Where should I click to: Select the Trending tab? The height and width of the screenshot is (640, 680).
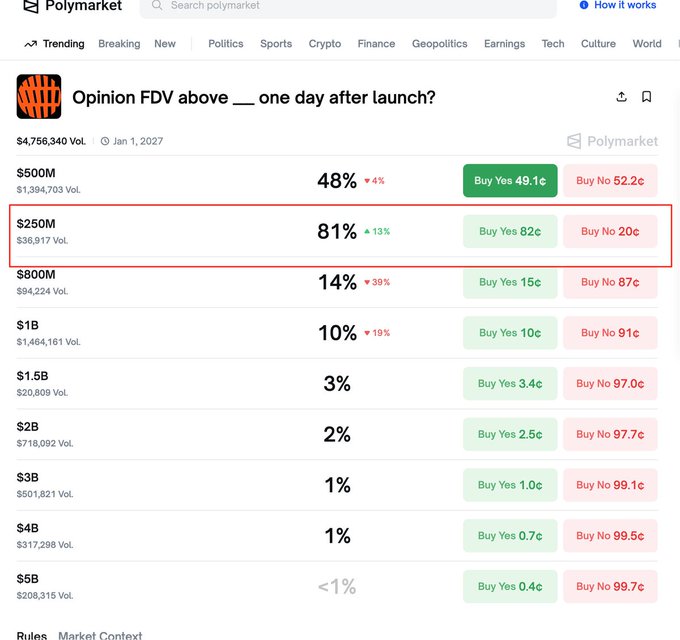pos(55,44)
